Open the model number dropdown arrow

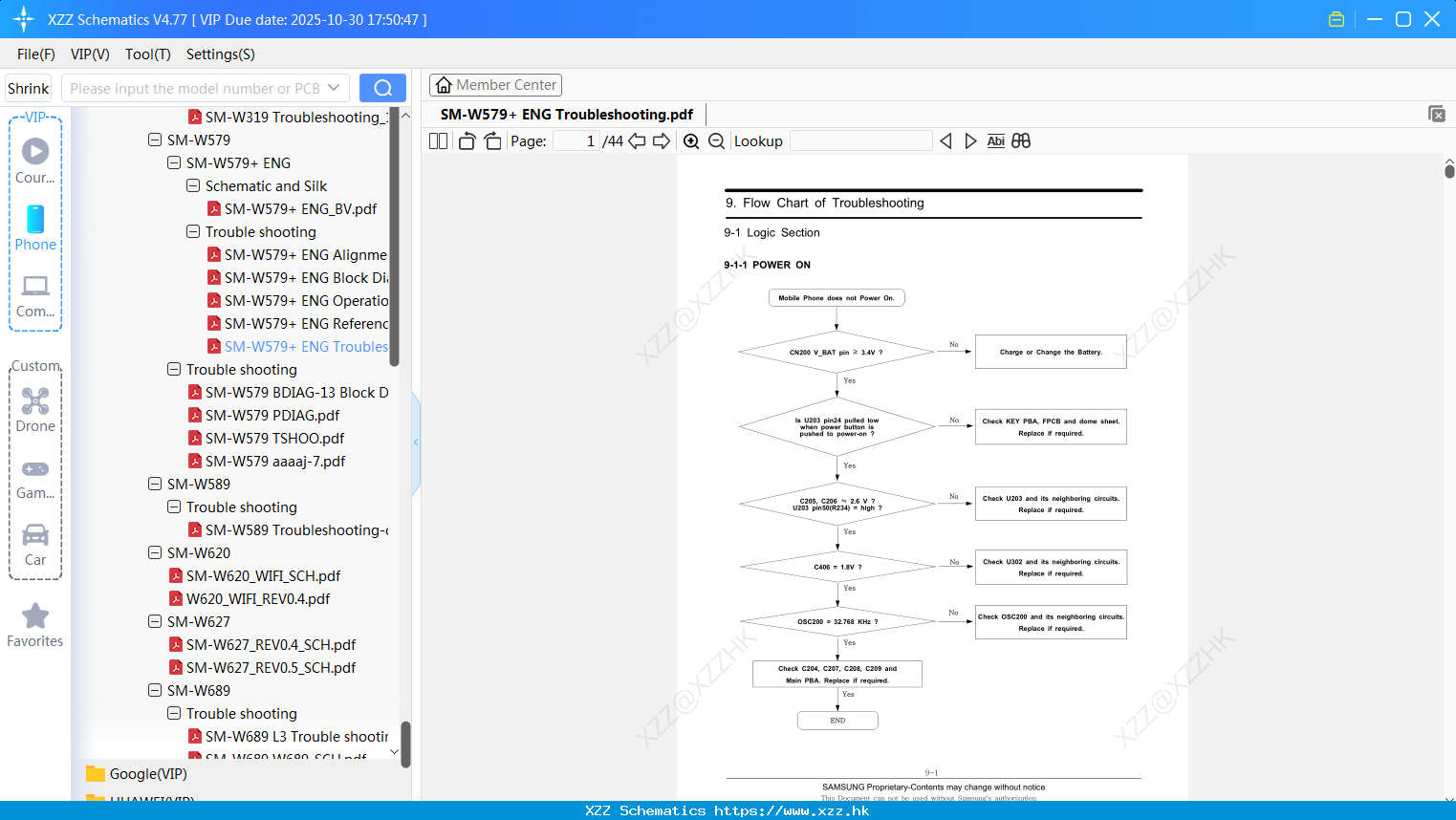pos(334,88)
